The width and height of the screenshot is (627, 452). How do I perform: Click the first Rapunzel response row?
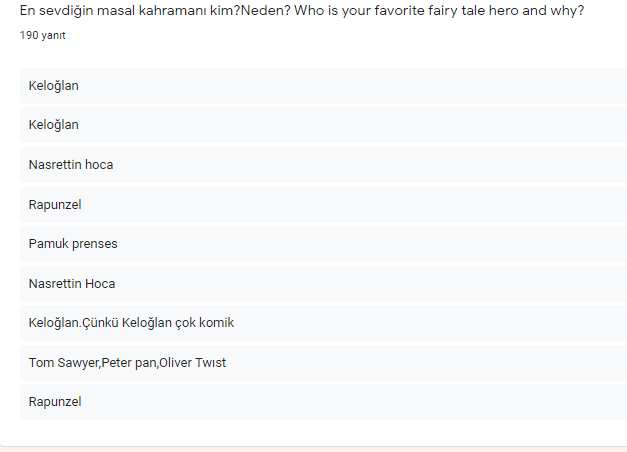tap(322, 204)
